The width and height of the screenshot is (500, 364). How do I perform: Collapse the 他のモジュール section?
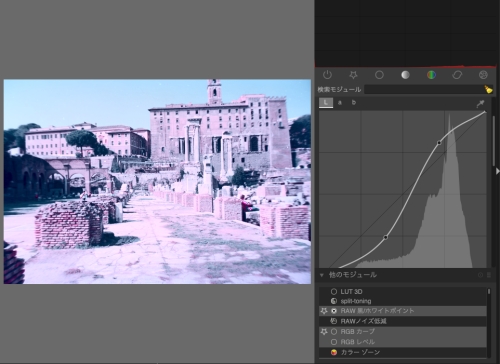point(322,275)
